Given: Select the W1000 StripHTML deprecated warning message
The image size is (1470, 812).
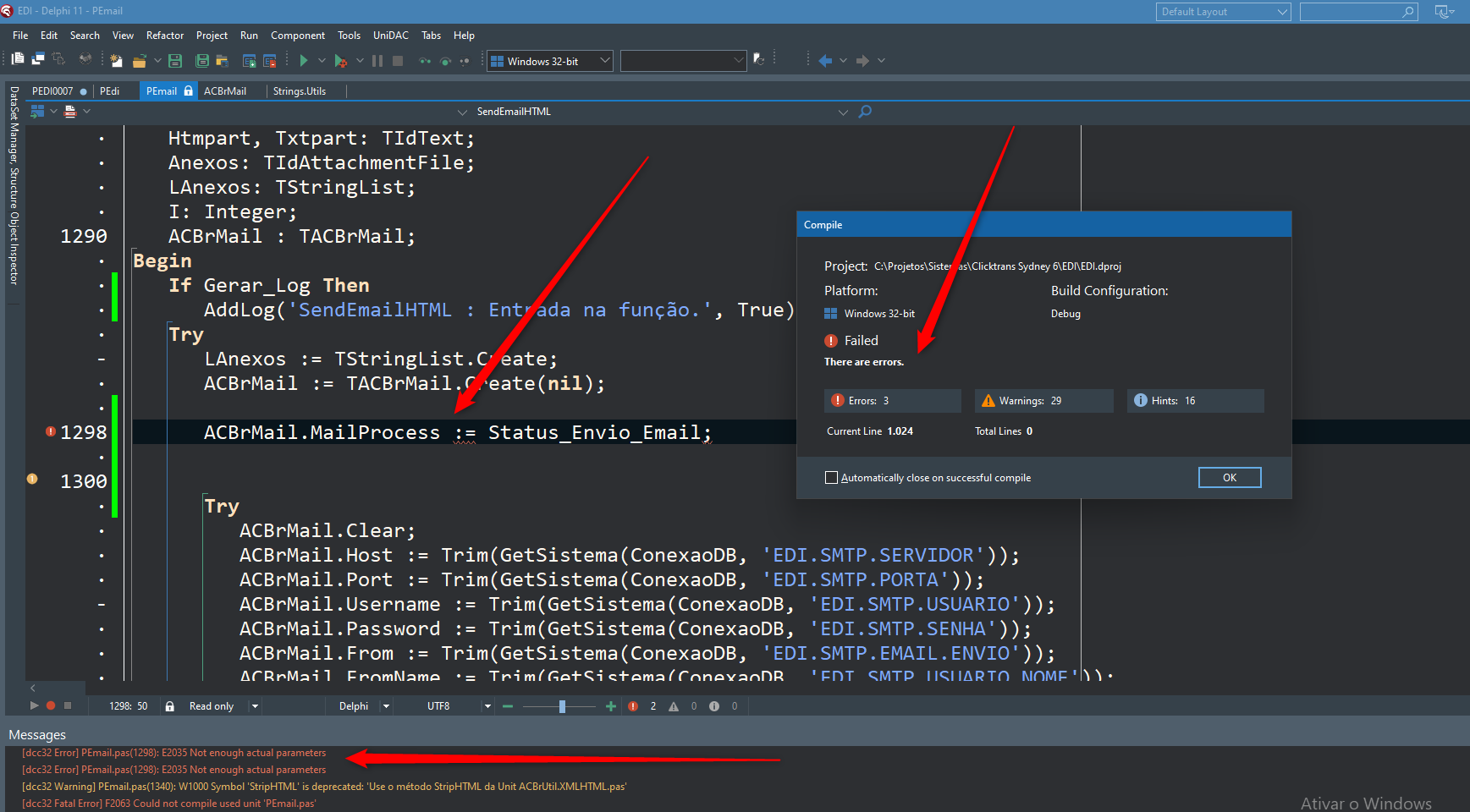Looking at the screenshot, I should (x=324, y=787).
